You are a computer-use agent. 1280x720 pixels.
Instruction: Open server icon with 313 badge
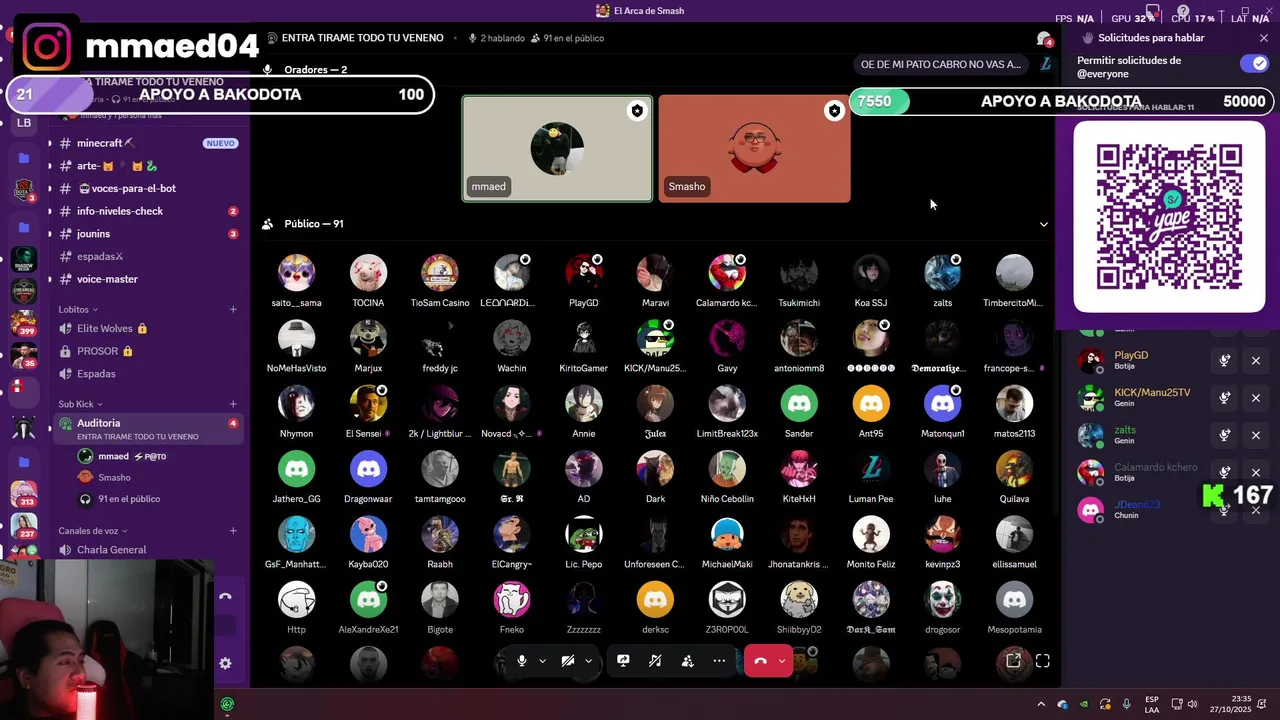pos(24,493)
